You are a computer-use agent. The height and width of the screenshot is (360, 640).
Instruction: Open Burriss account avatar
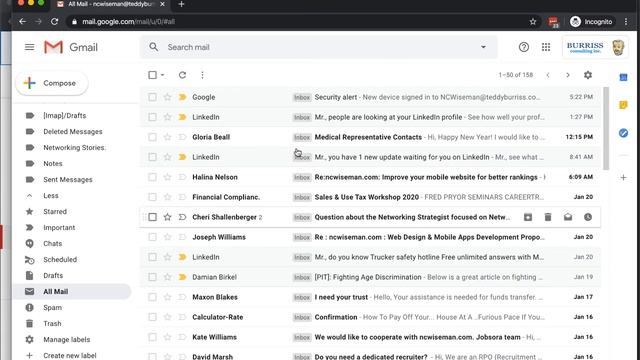pyautogui.click(x=618, y=47)
